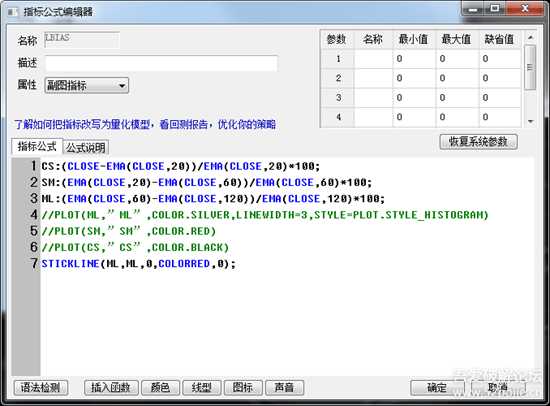
Task: Click the 线型 line style button
Action: click(202, 388)
